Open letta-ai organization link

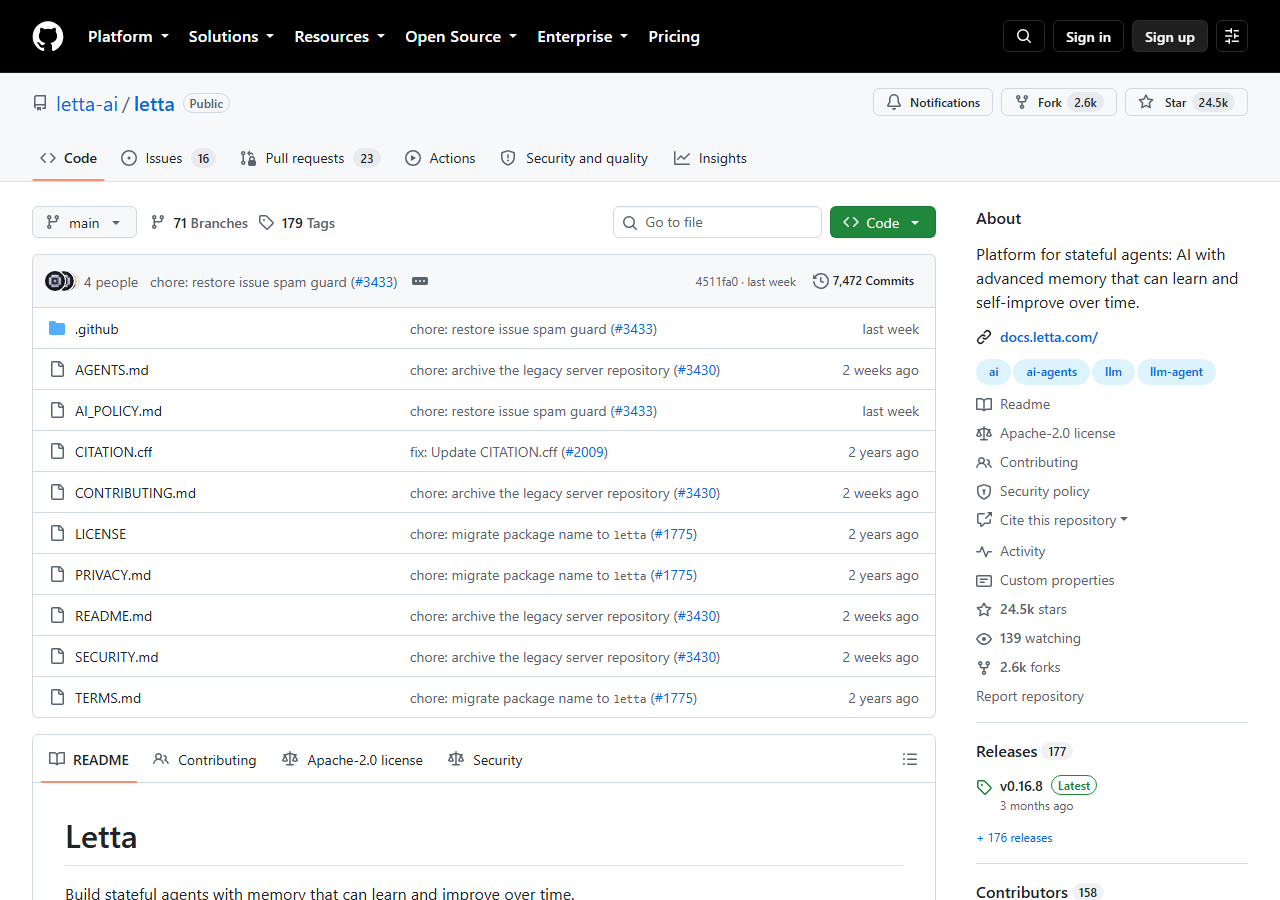[x=87, y=104]
